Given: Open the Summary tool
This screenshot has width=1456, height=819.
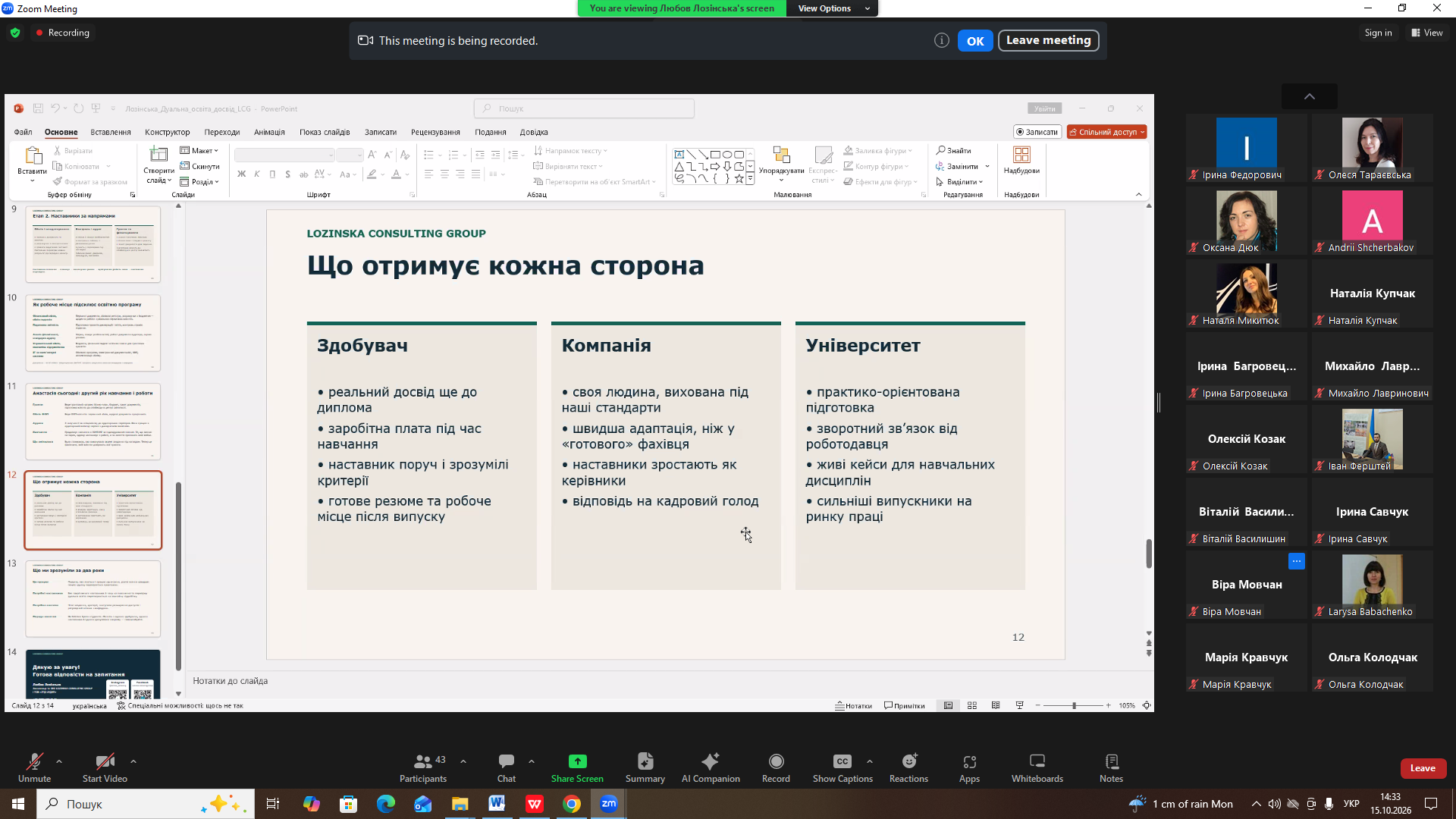Looking at the screenshot, I should tap(645, 767).
